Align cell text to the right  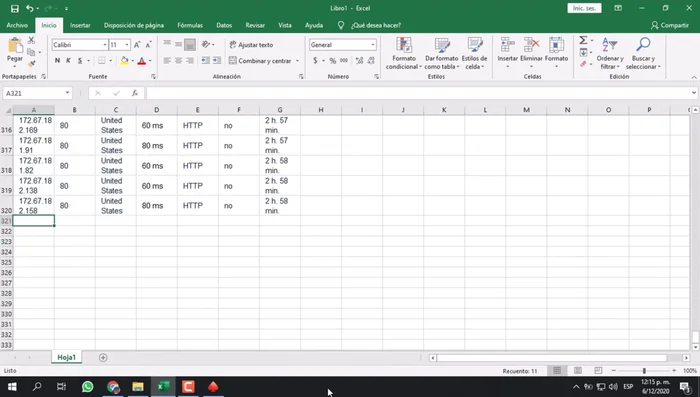[x=190, y=61]
